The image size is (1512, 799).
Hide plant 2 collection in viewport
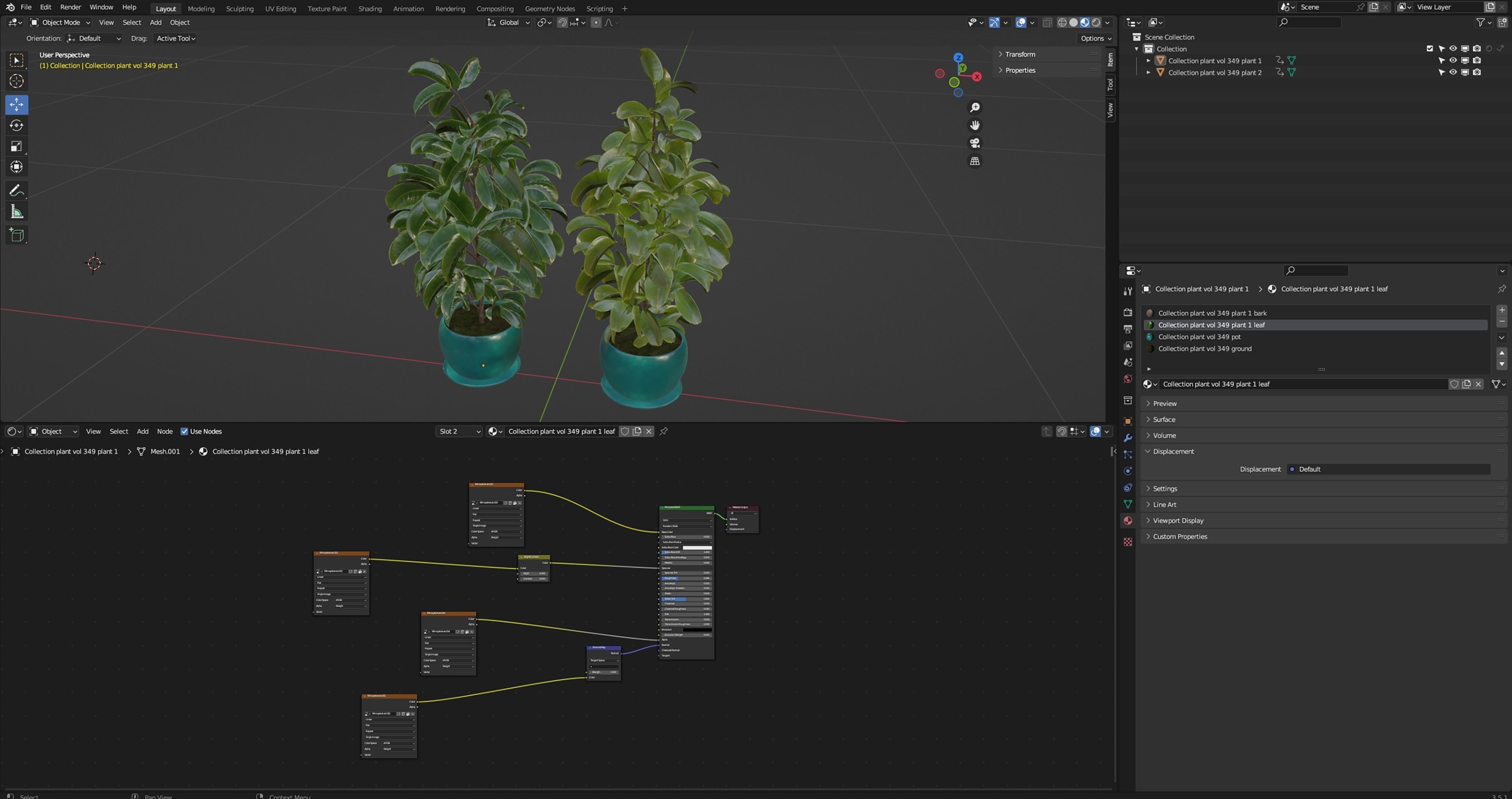pos(1453,72)
